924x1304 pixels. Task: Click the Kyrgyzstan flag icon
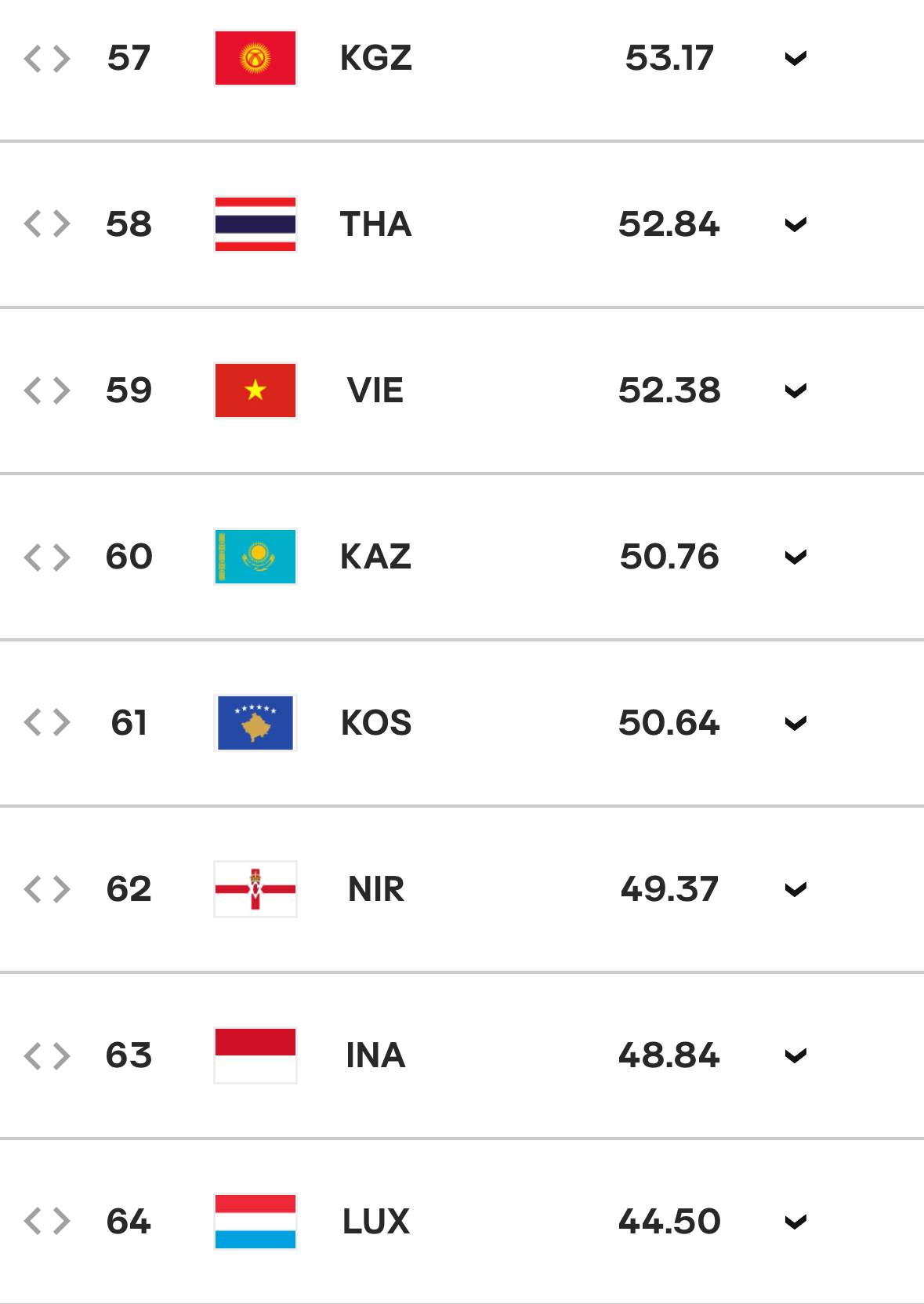pyautogui.click(x=255, y=58)
